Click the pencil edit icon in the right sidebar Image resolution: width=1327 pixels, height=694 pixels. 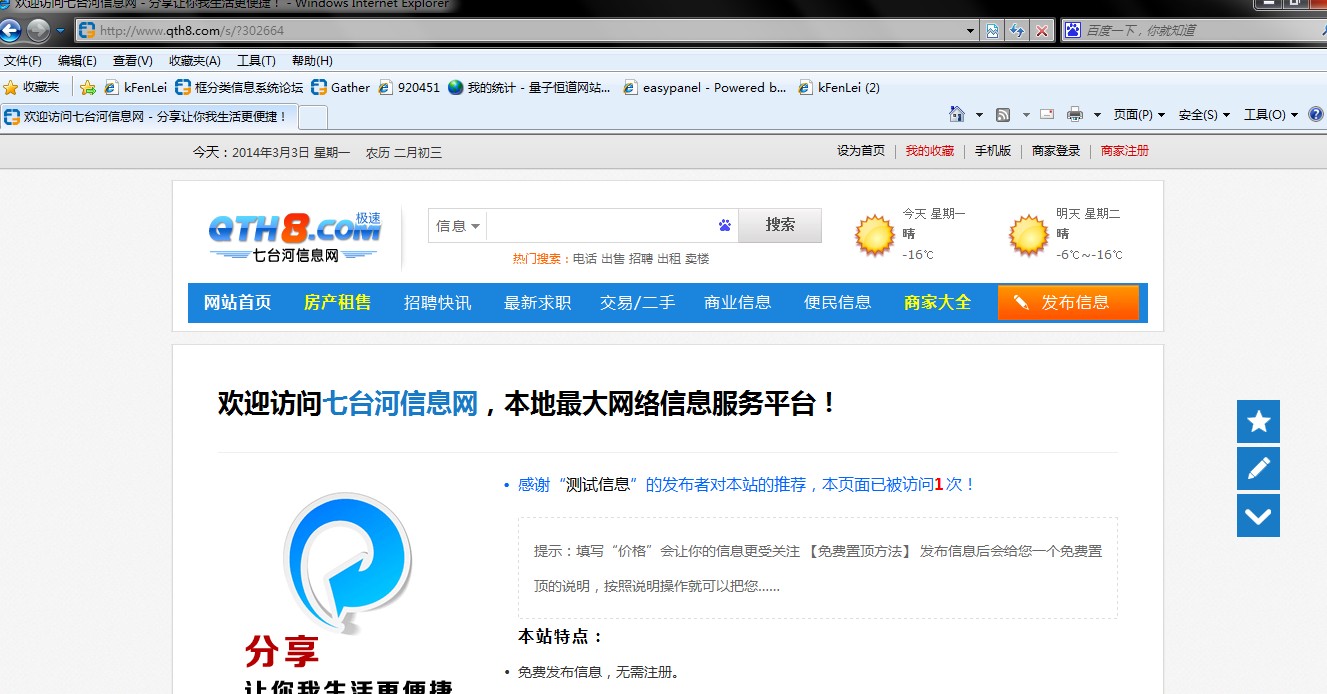pos(1258,468)
